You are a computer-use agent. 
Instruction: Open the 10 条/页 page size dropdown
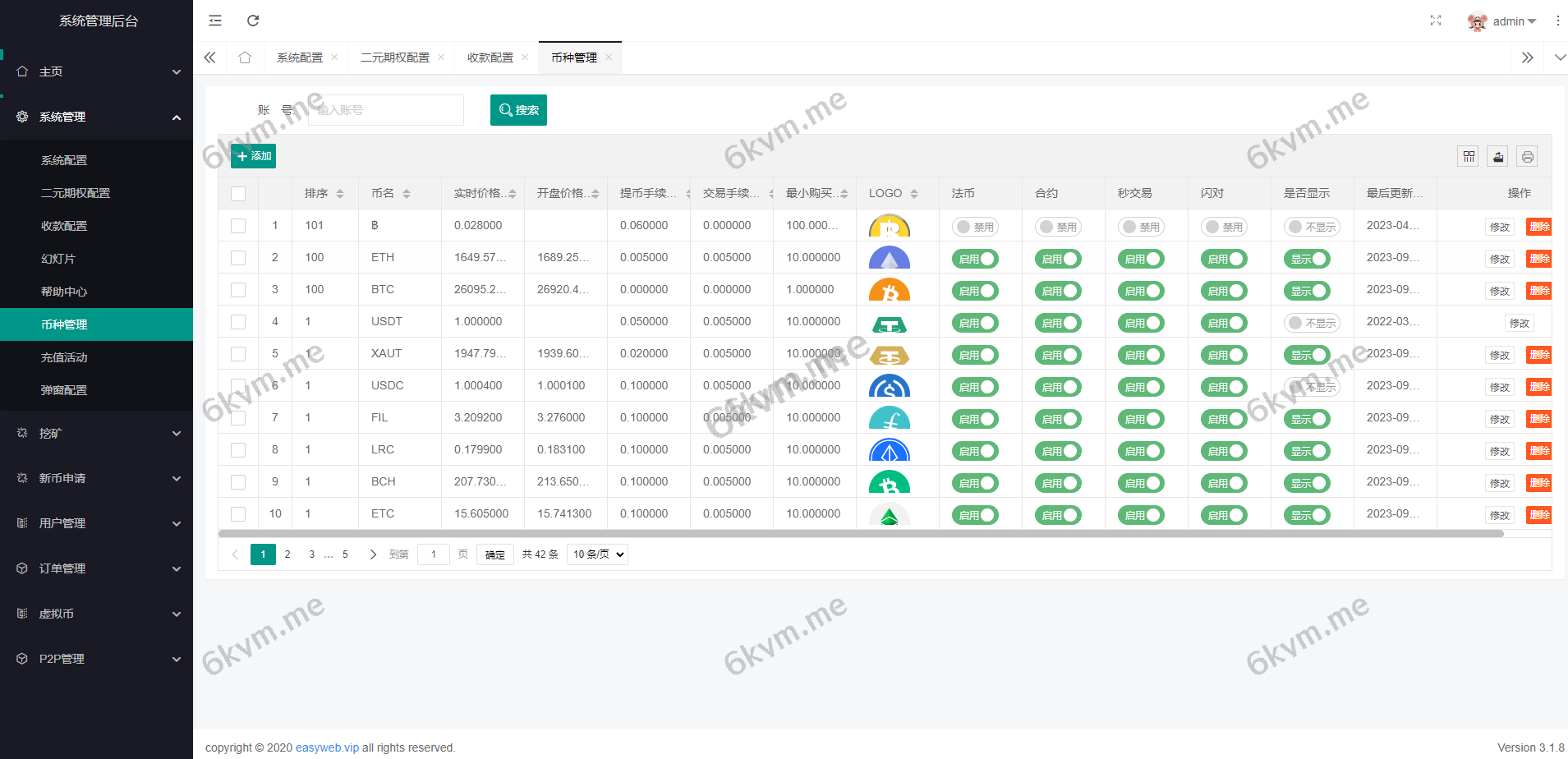(597, 554)
